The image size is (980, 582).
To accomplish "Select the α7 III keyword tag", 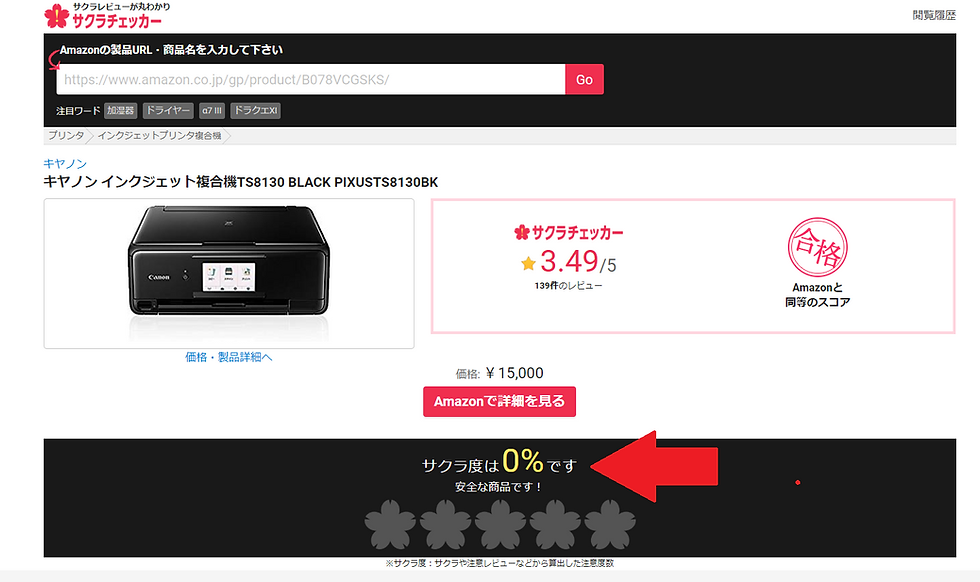I will tap(212, 111).
